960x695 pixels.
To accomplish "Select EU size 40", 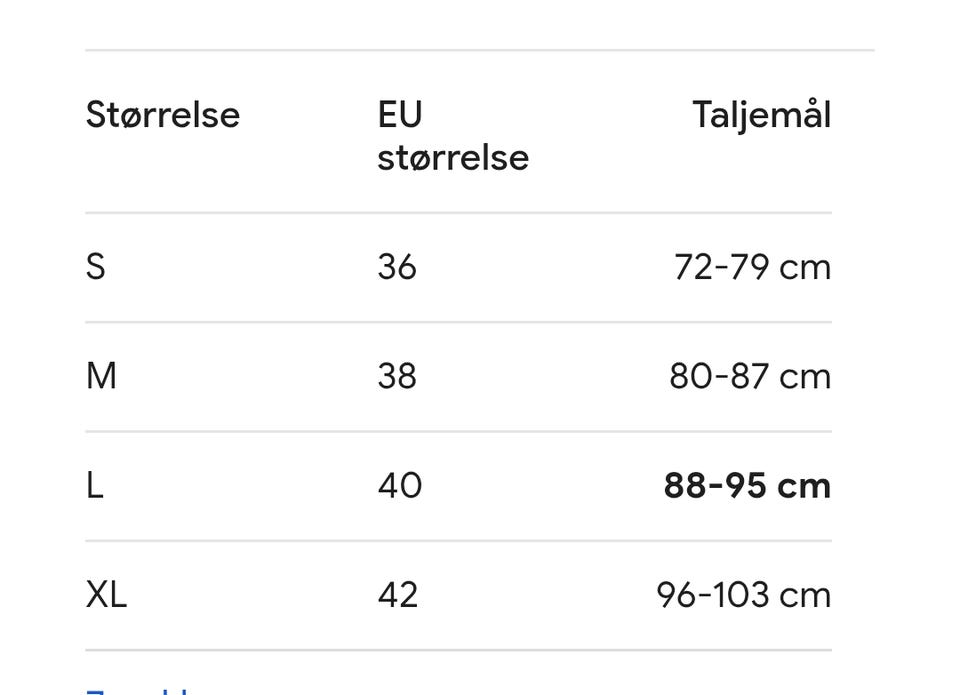I will coord(400,486).
